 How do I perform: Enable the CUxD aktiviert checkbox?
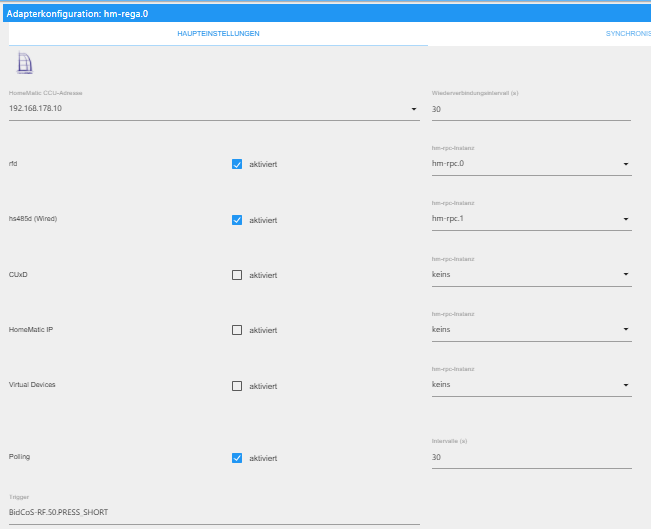237,275
